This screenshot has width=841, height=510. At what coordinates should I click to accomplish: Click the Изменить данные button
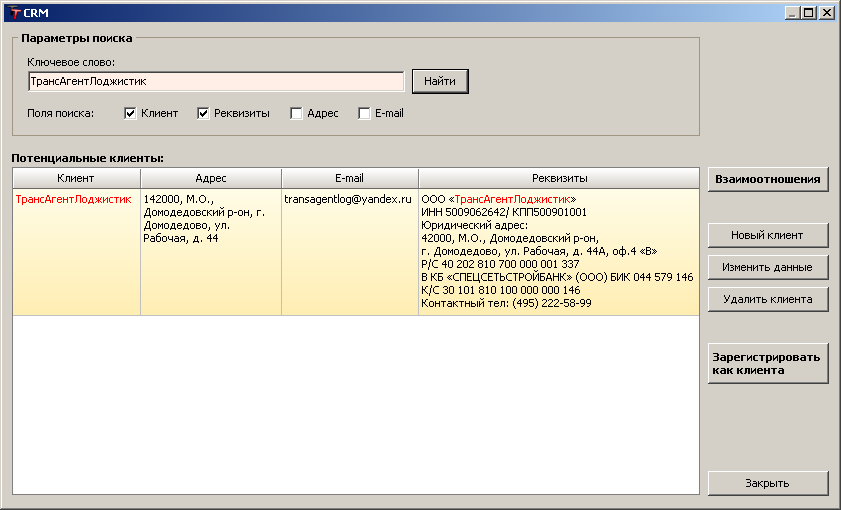click(x=768, y=267)
